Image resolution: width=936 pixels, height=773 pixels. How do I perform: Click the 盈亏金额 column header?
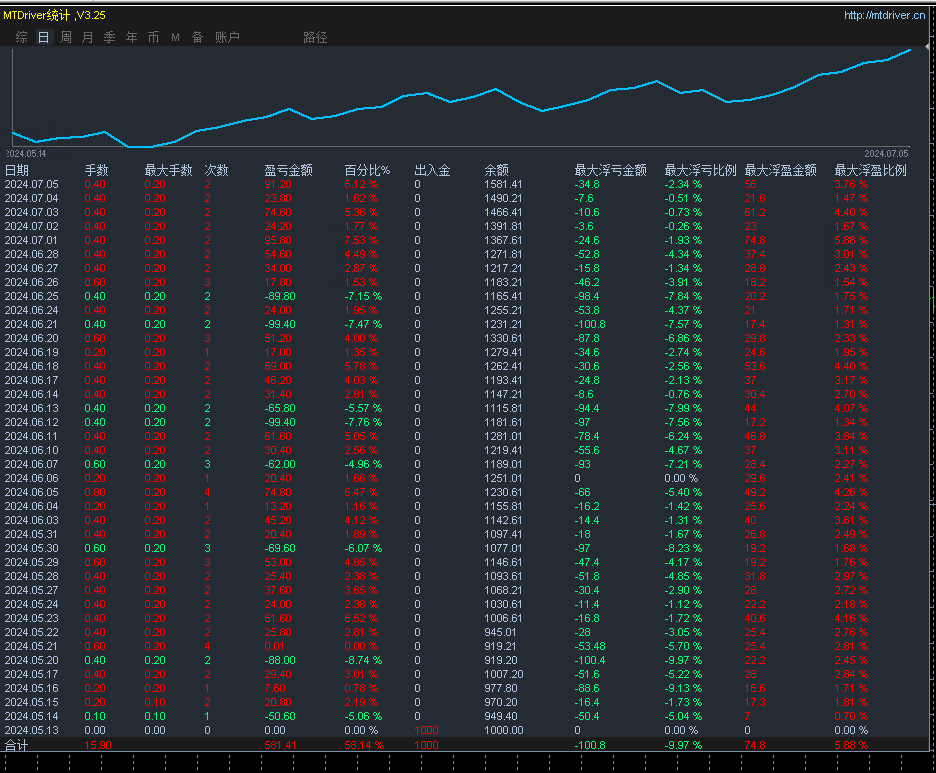(x=288, y=170)
